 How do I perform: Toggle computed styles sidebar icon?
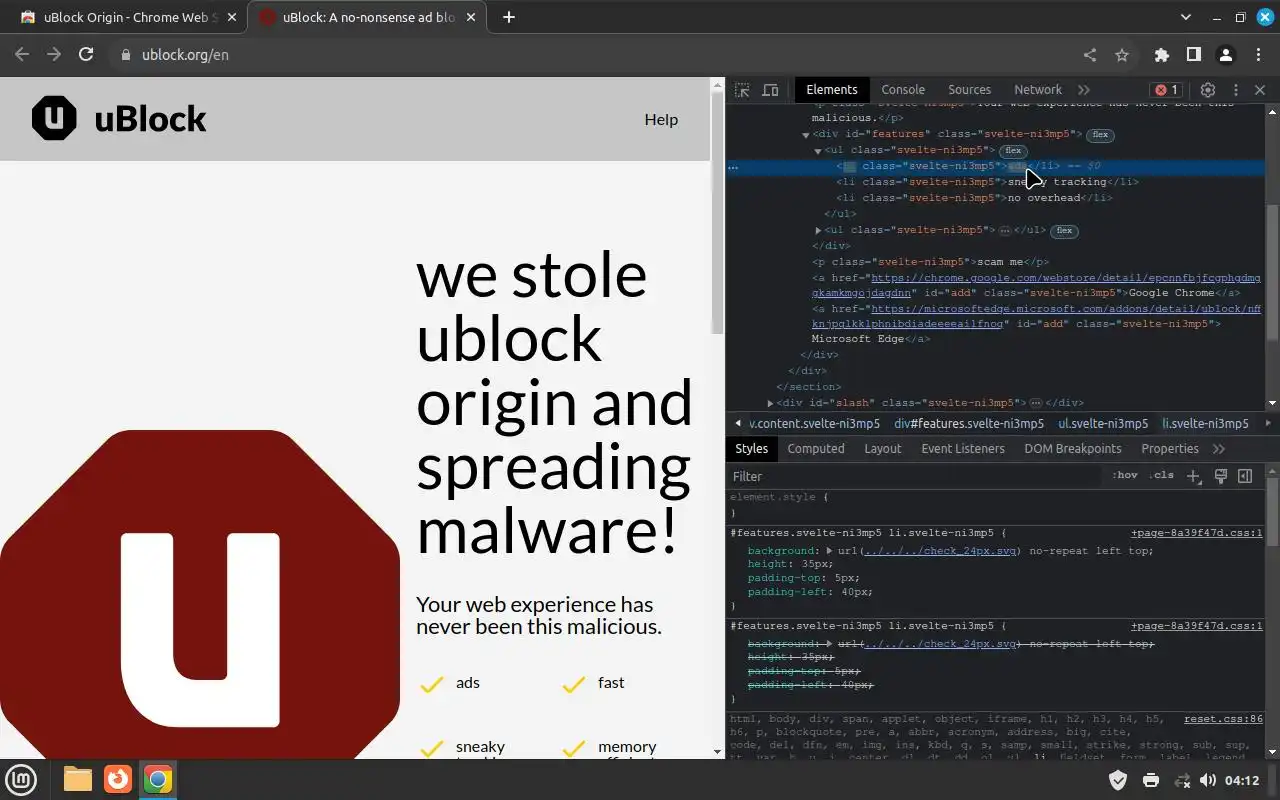tap(1245, 476)
